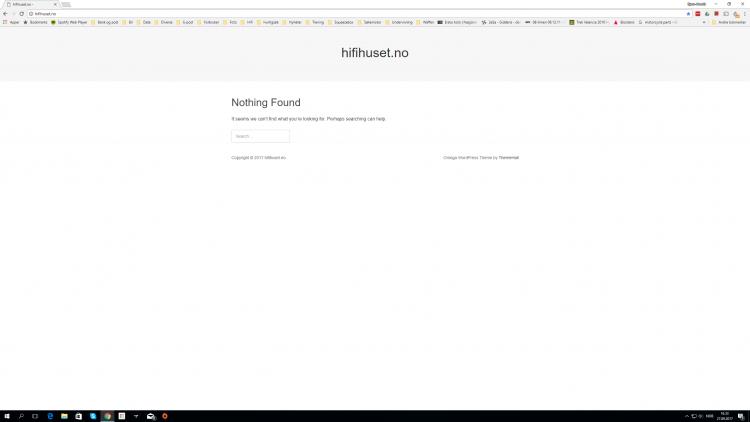The height and width of the screenshot is (422, 750).
Task: Open the Chrome three-dot menu
Action: 745,14
